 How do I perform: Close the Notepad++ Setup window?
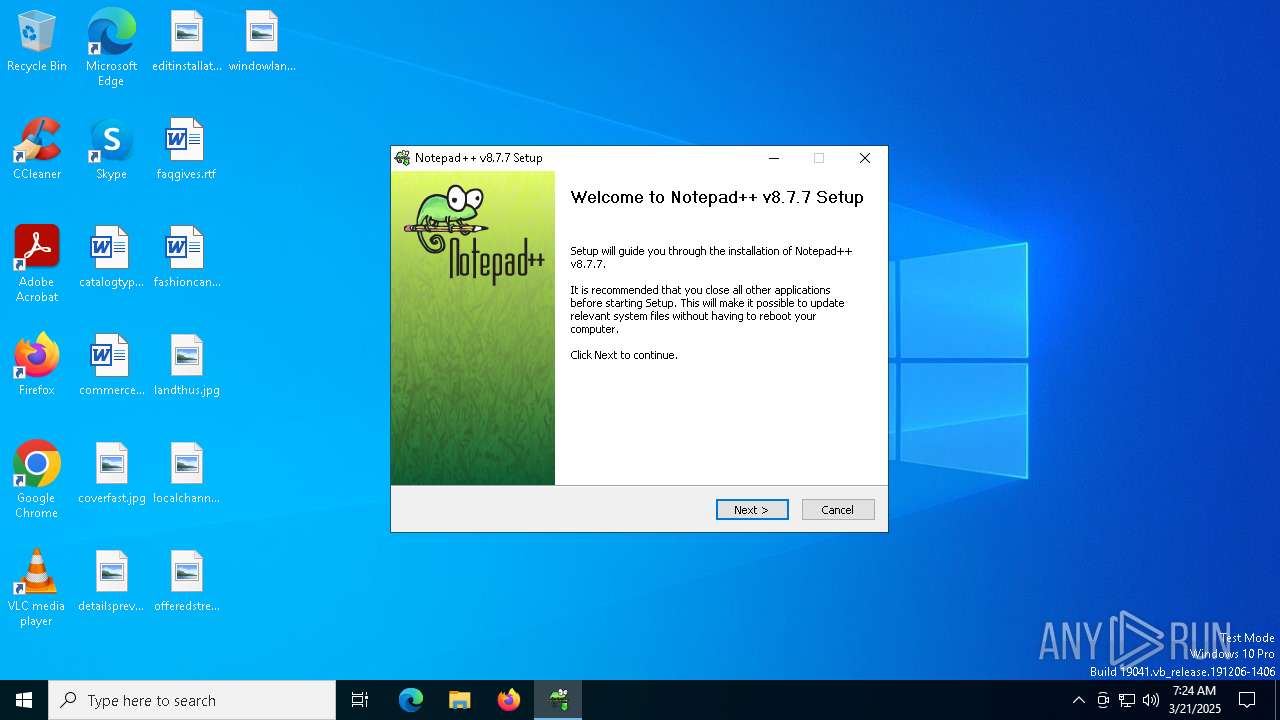[865, 158]
